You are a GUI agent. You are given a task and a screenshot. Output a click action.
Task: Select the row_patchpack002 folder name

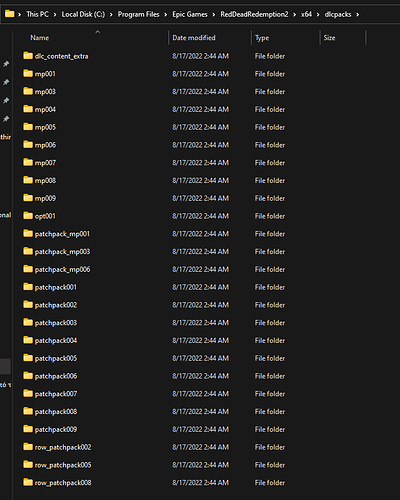[63, 447]
